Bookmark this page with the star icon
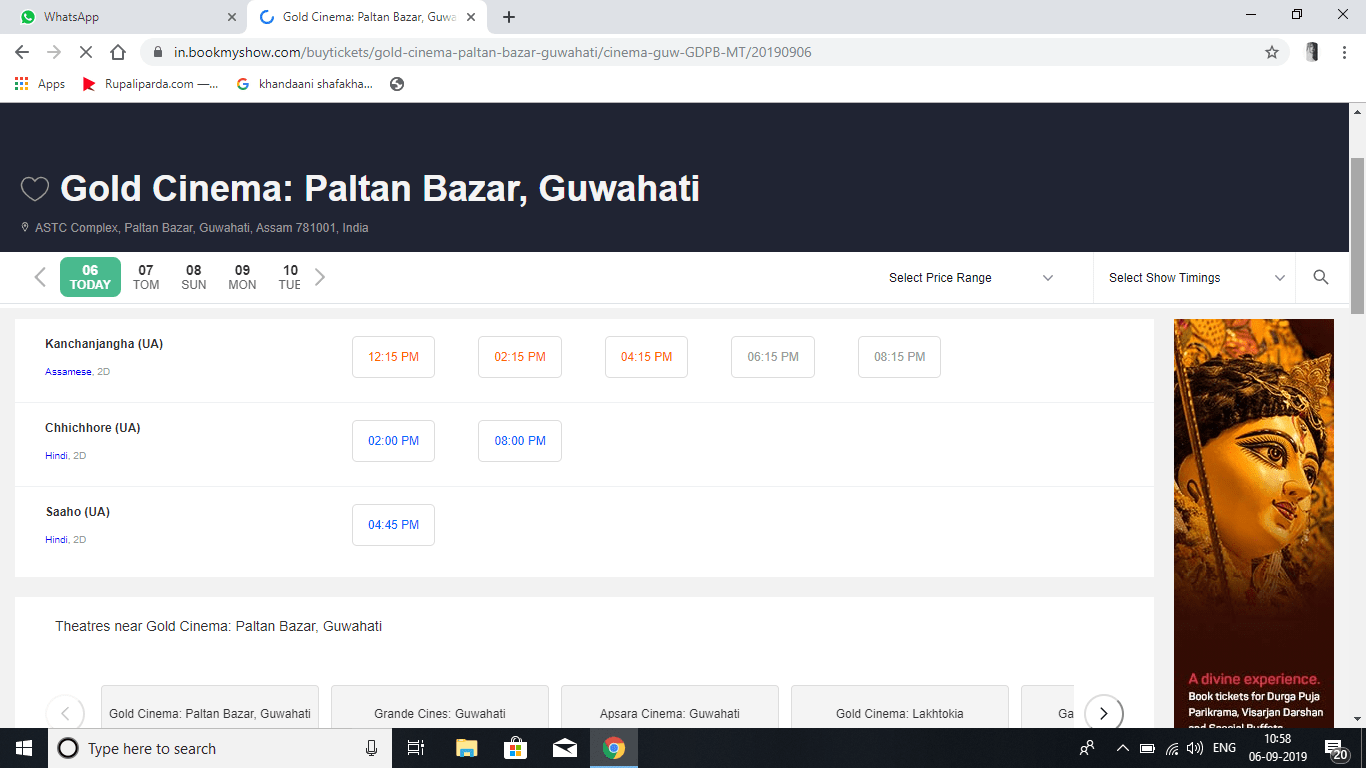This screenshot has width=1366, height=768. point(1272,52)
